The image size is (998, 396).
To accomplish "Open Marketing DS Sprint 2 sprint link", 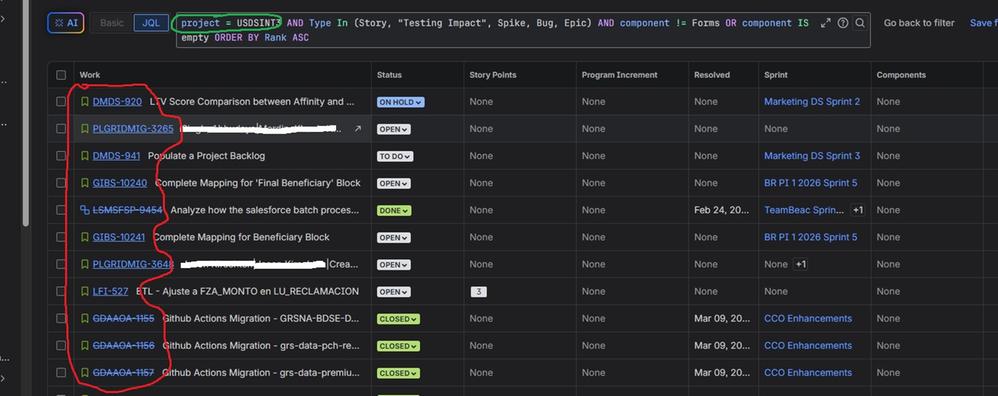I will pos(812,102).
